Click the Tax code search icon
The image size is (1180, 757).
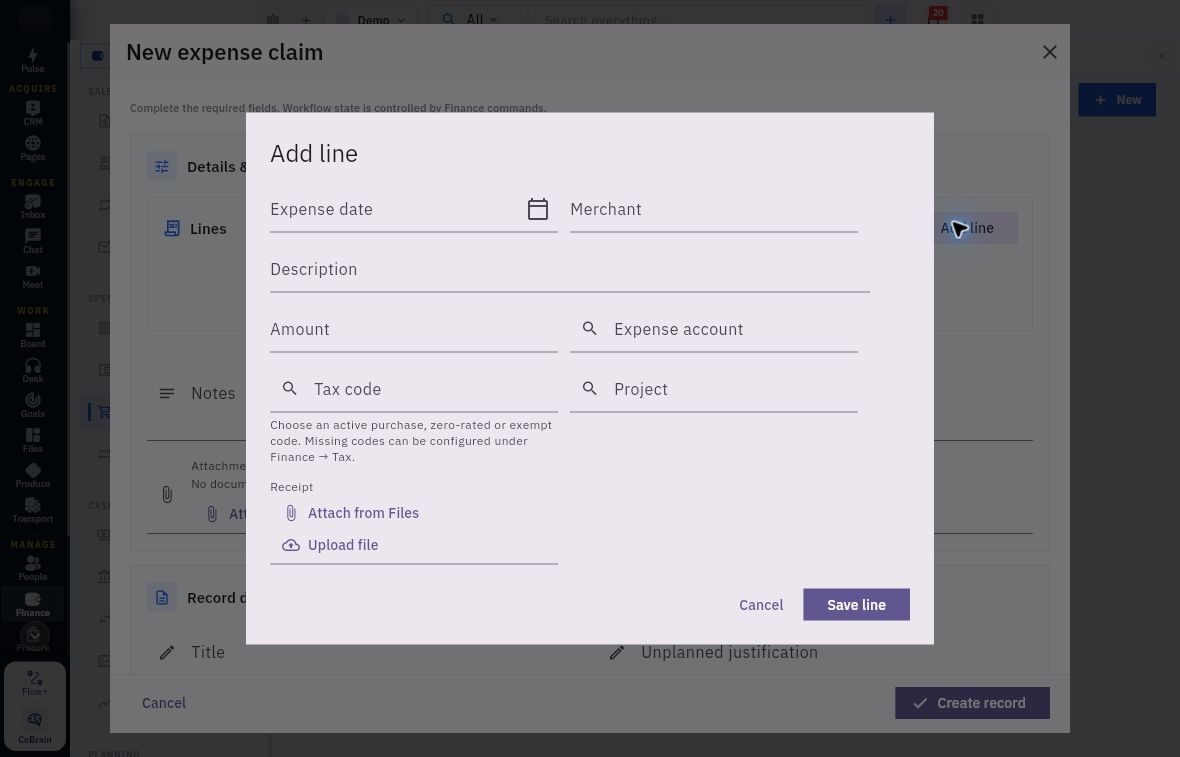pos(290,388)
